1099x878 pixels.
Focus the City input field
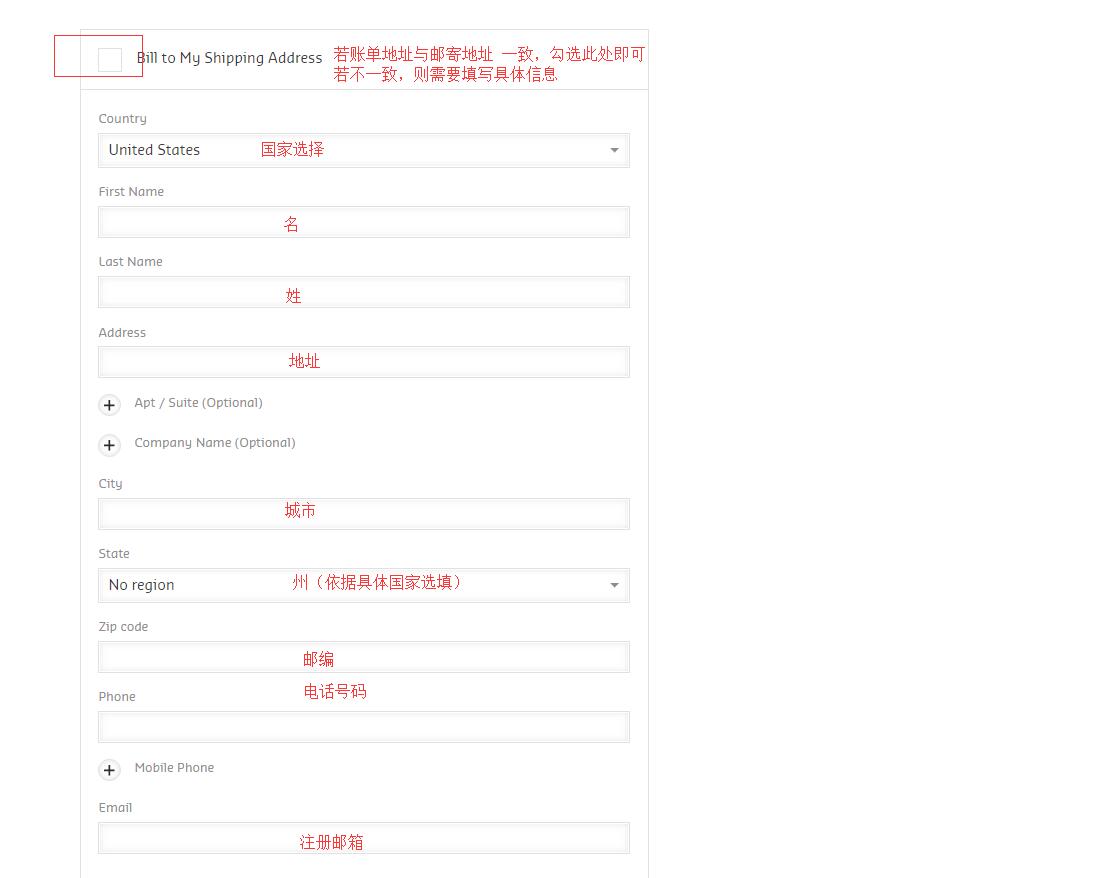[363, 513]
